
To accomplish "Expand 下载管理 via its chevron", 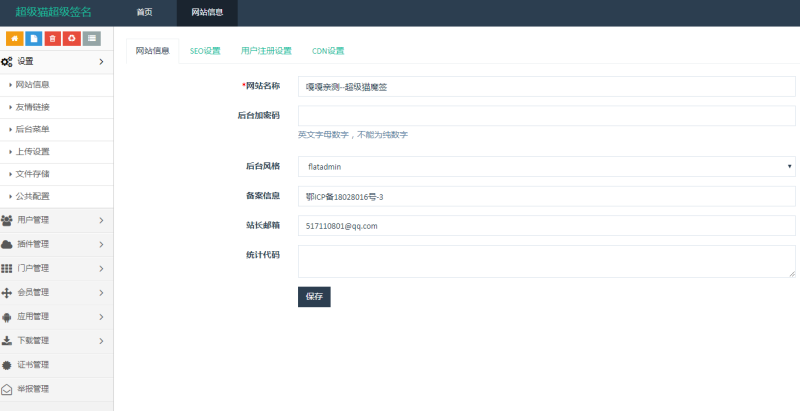I will tap(101, 341).
